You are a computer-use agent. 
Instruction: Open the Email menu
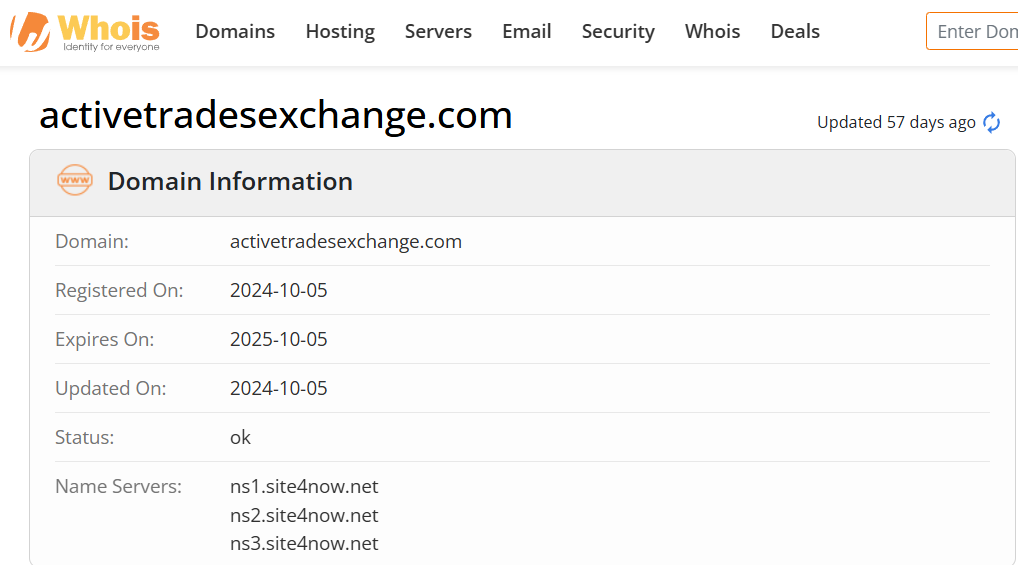[x=527, y=31]
